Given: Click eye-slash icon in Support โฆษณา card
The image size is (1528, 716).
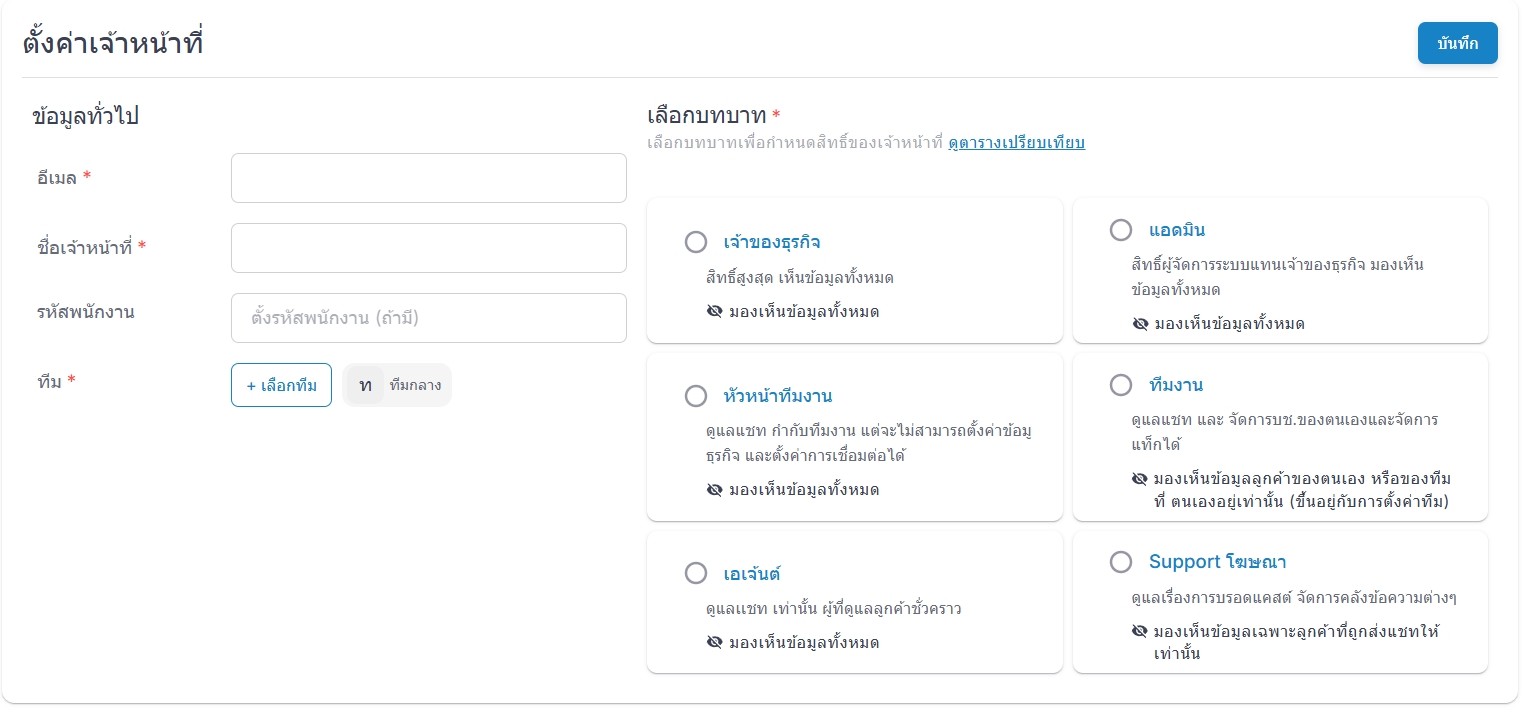Looking at the screenshot, I should (1140, 632).
